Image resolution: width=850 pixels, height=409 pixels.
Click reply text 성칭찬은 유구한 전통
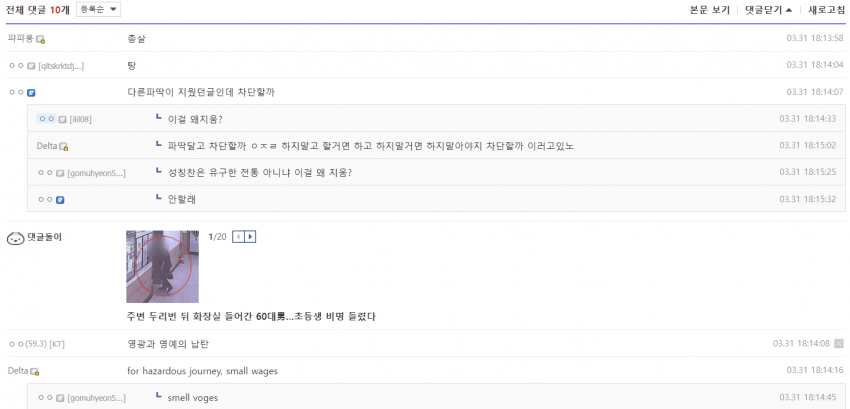tap(260, 172)
